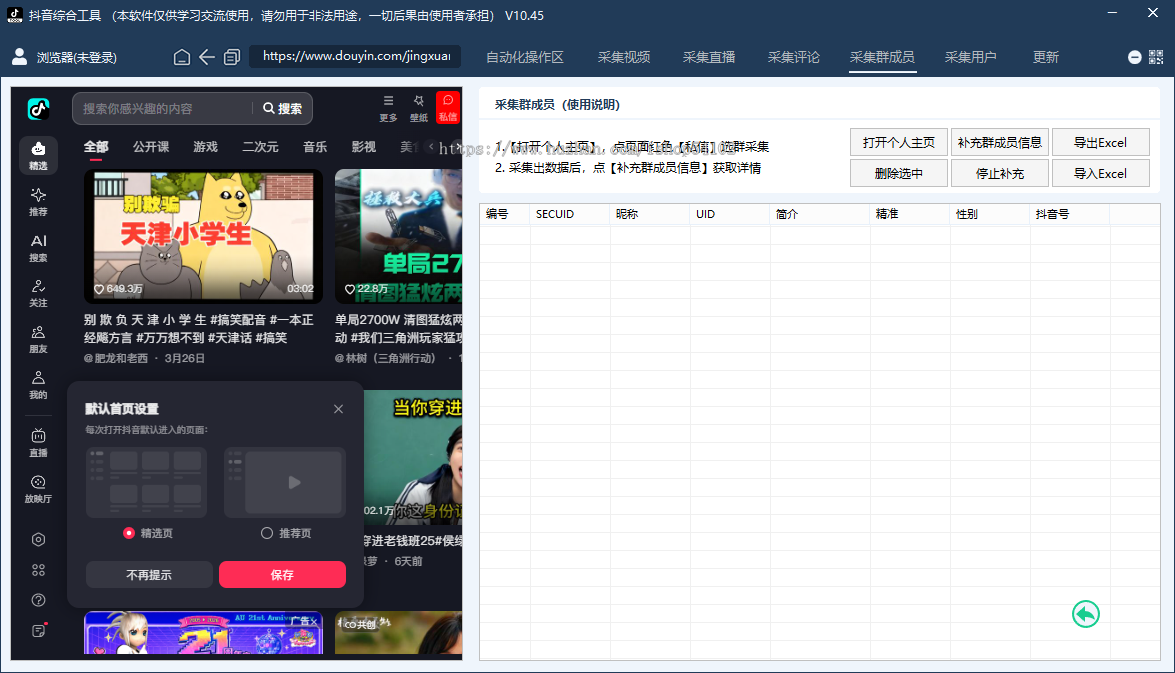The width and height of the screenshot is (1175, 673).
Task: Click the QR code icon in header
Action: [1156, 58]
